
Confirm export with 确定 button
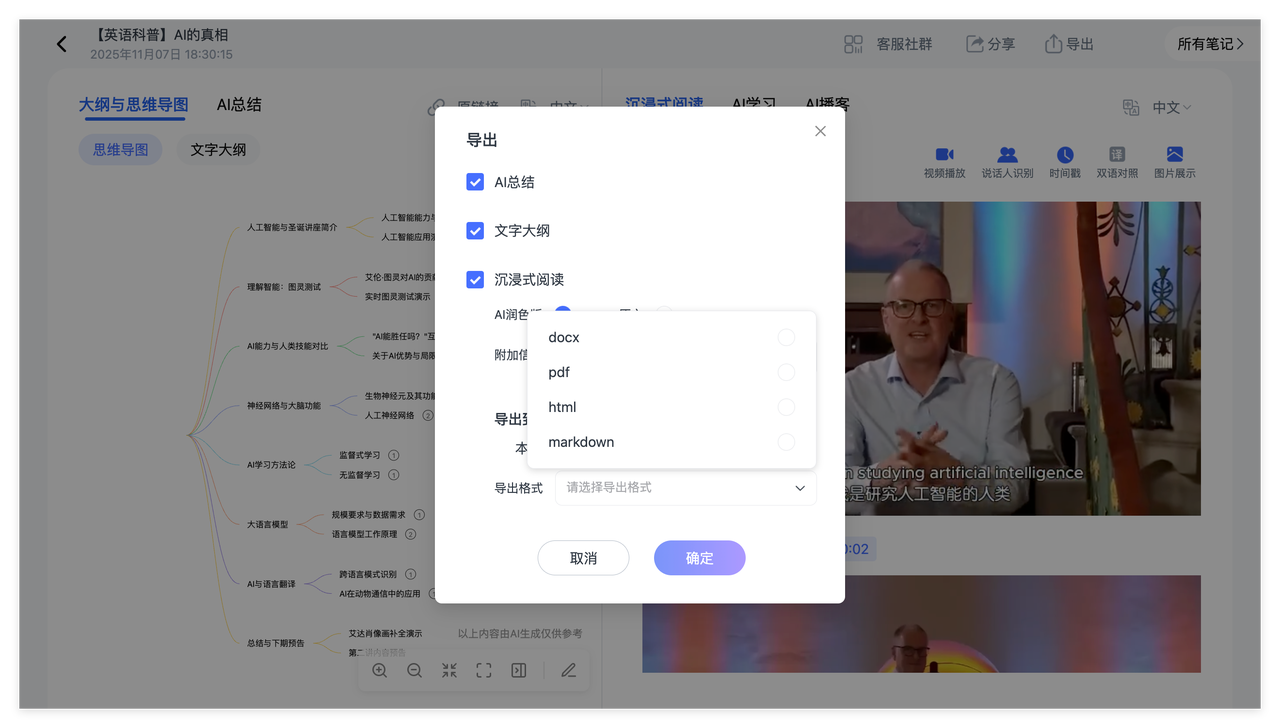point(699,558)
